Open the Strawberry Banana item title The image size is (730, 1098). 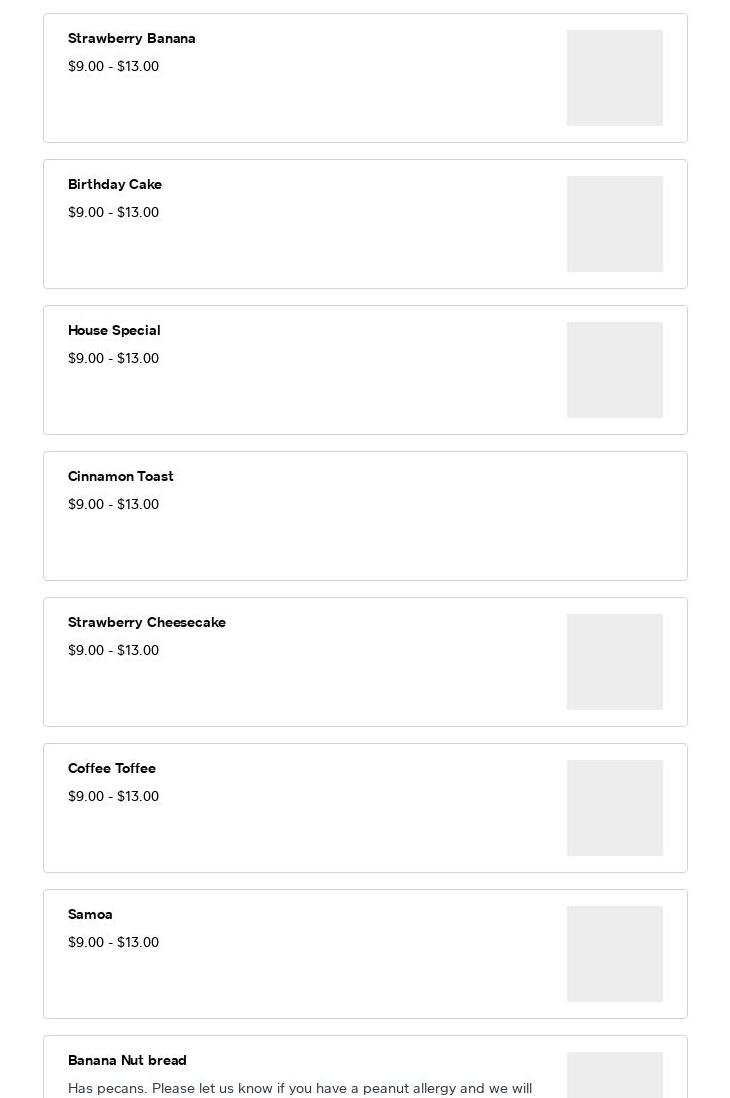tap(131, 38)
